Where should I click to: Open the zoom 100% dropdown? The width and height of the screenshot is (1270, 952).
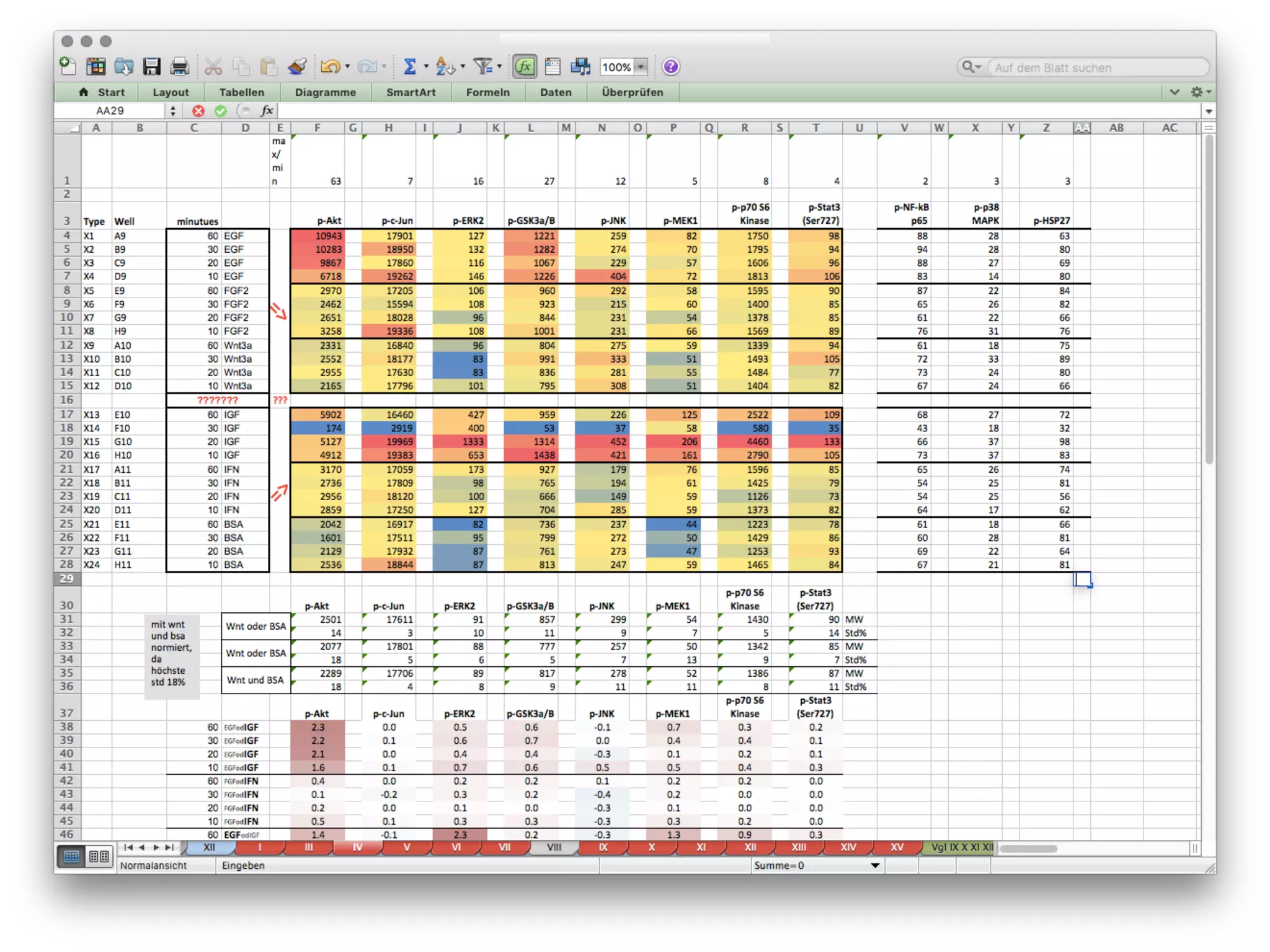tap(641, 67)
